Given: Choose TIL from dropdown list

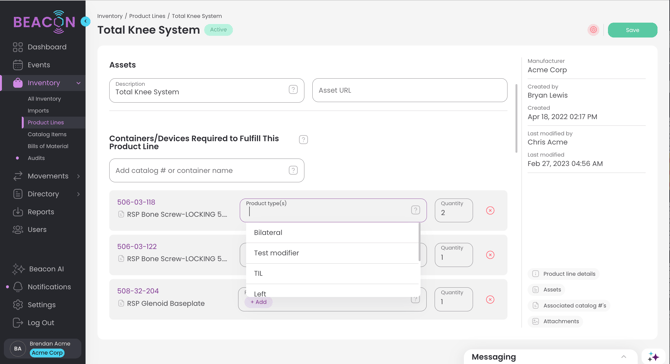Looking at the screenshot, I should (x=332, y=273).
